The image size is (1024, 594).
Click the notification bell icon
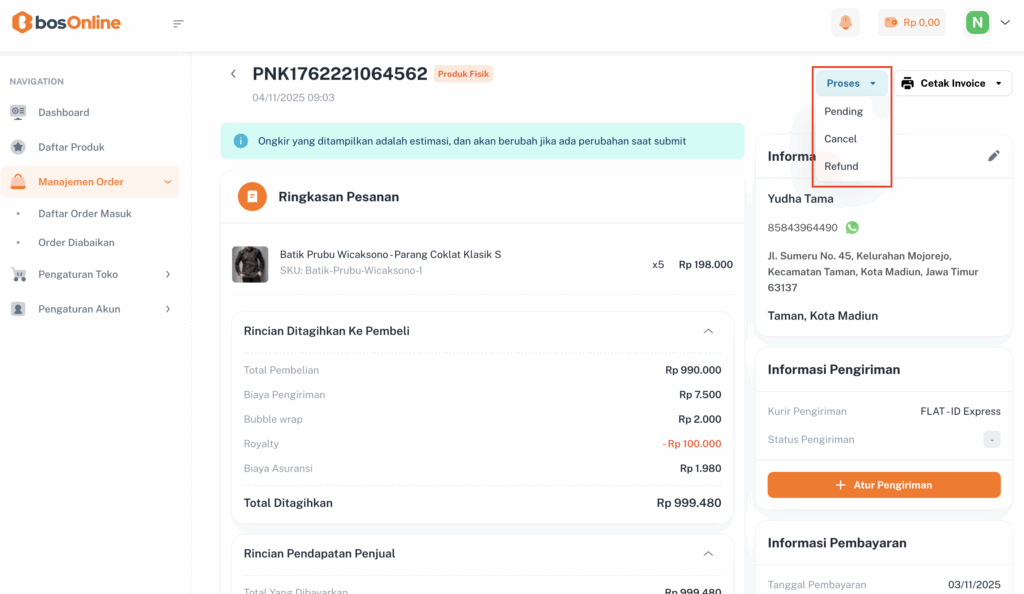(x=845, y=22)
